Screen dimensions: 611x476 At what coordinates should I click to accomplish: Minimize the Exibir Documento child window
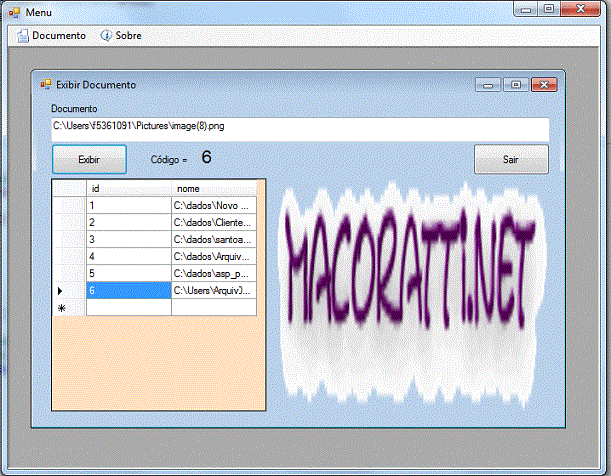coord(488,85)
